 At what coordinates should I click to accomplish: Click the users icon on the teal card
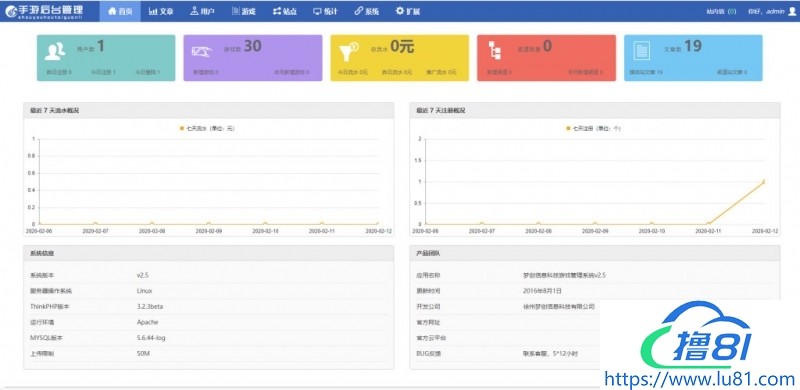(55, 51)
